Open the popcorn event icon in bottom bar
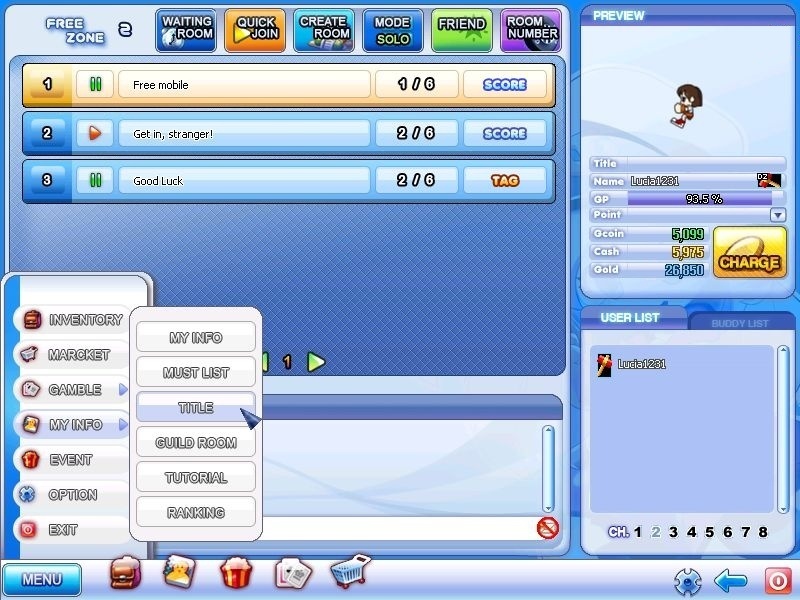800x600 pixels. click(236, 573)
